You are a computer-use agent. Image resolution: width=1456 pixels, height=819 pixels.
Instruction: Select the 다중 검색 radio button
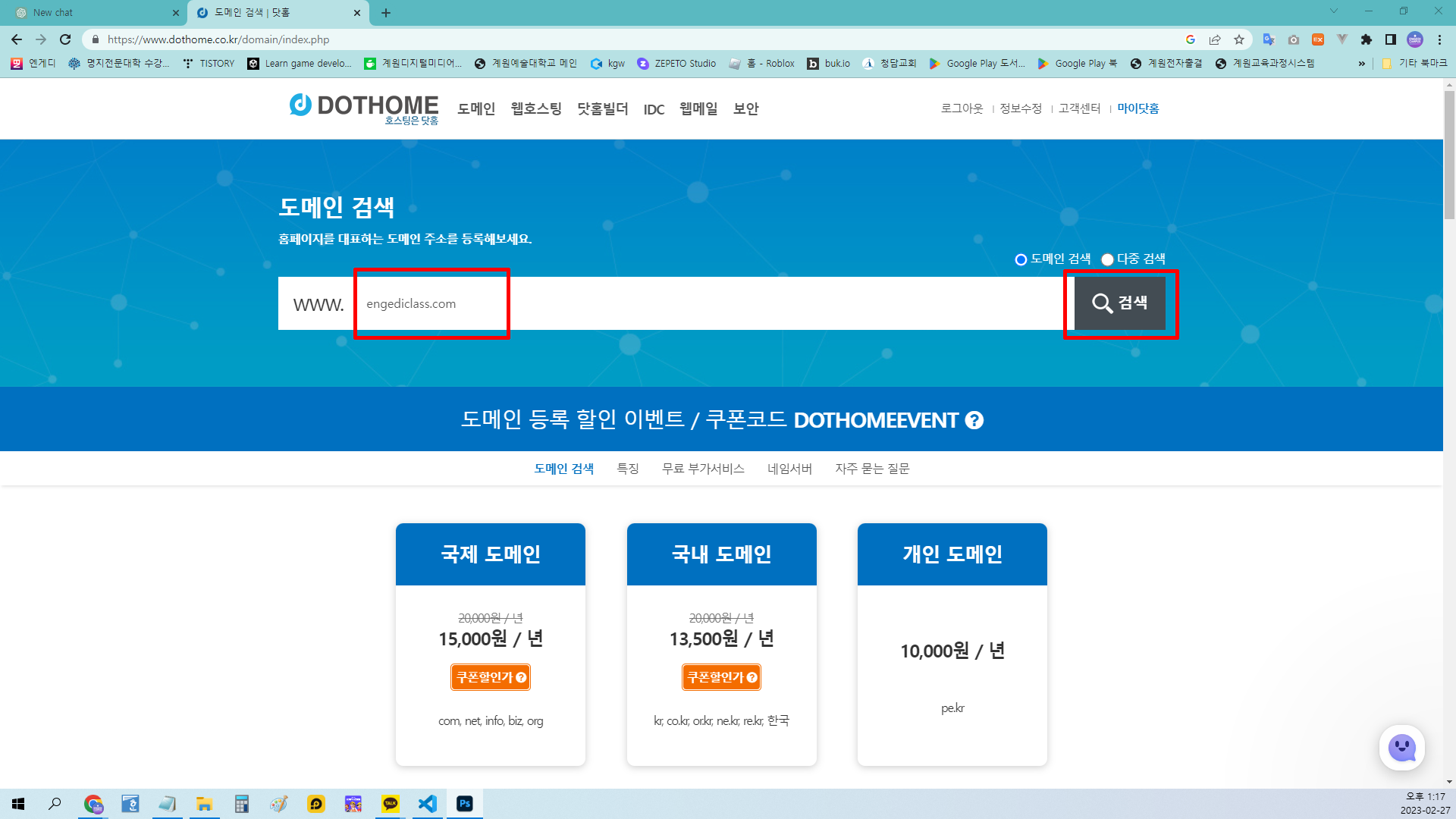pos(1107,259)
